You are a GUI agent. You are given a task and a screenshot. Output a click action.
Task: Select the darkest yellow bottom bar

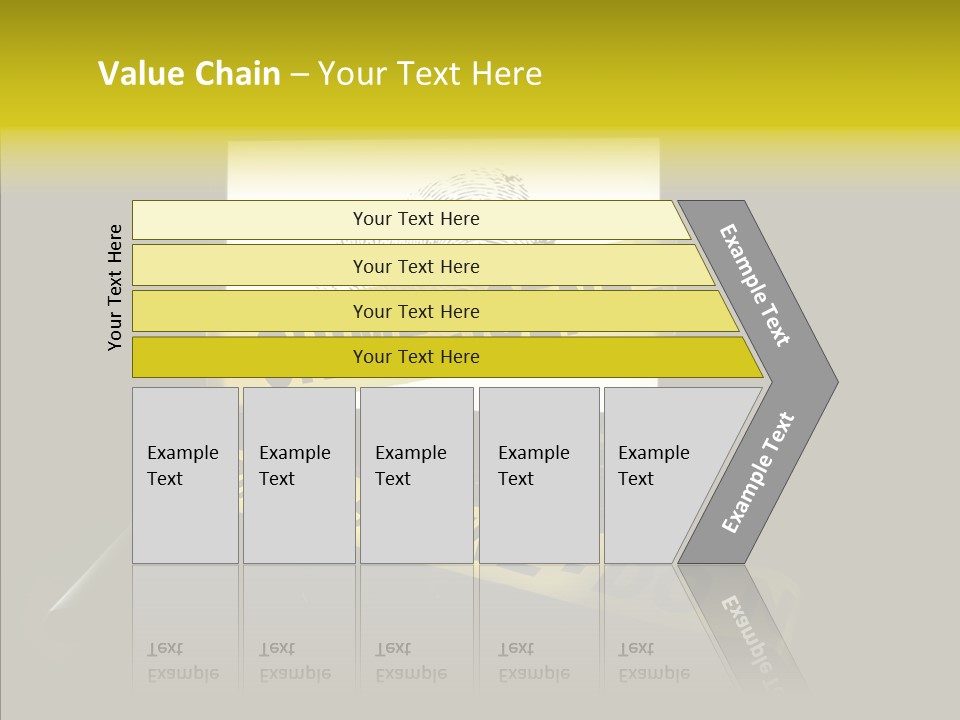click(x=416, y=357)
